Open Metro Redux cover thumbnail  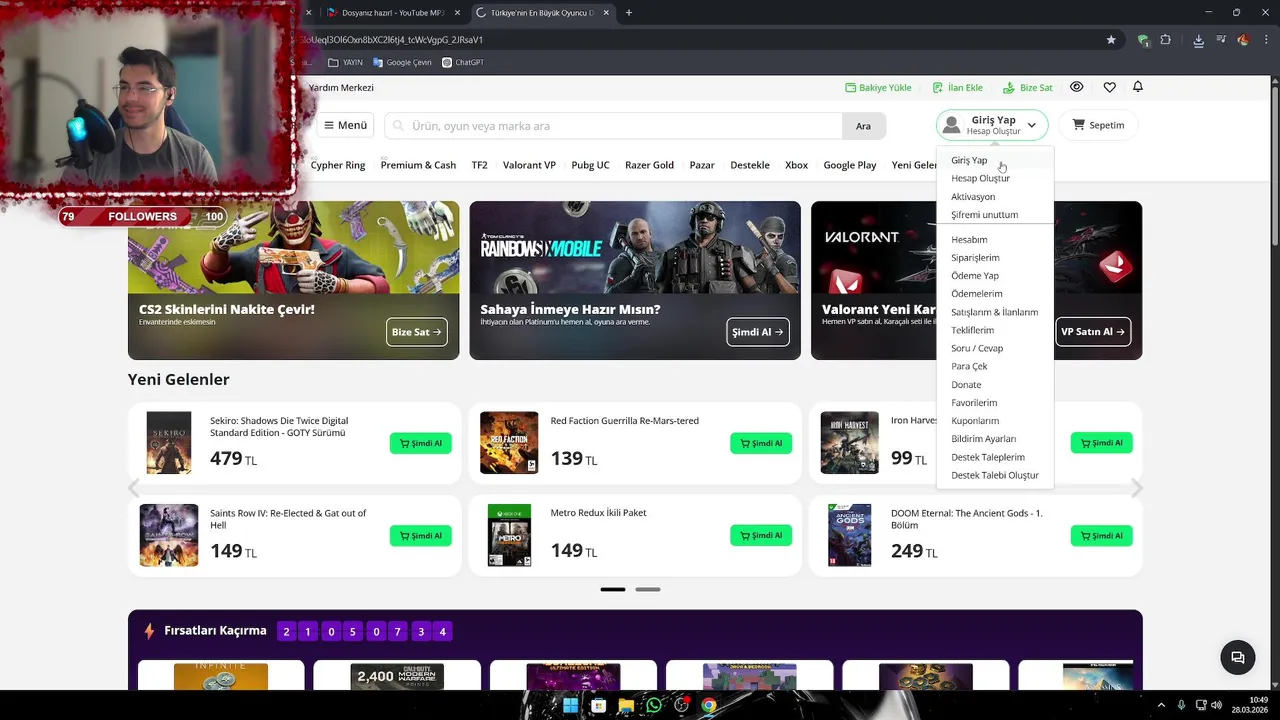click(509, 535)
